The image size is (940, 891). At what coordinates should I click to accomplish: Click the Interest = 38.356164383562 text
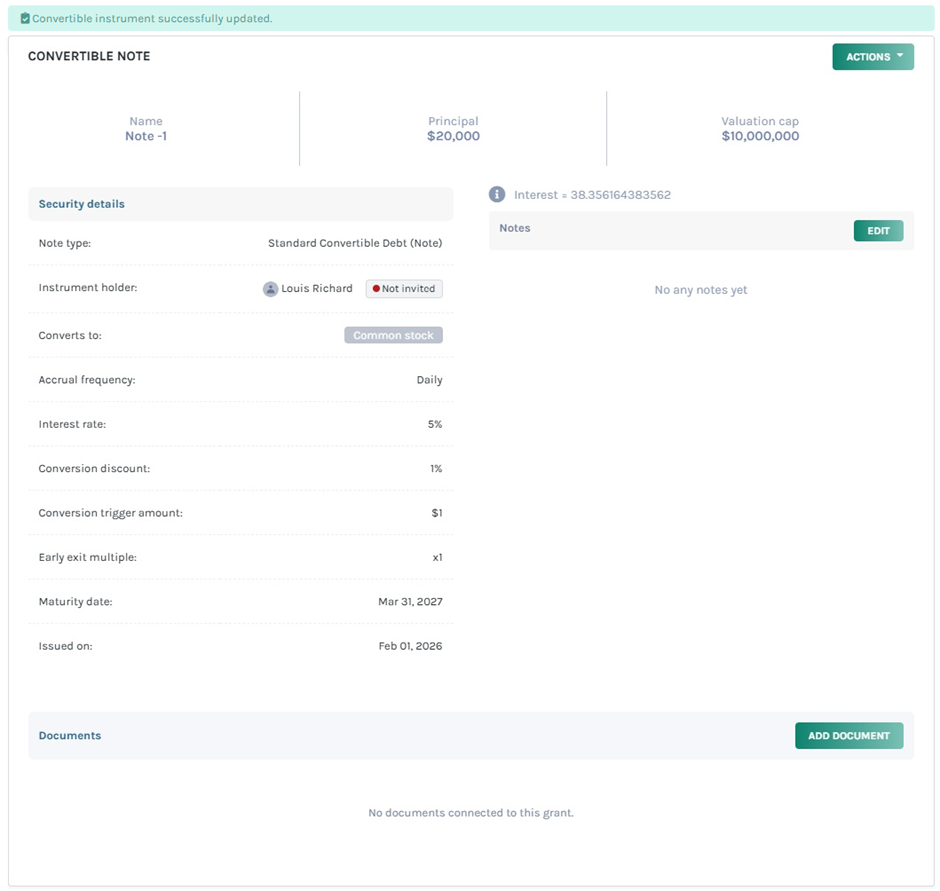tap(592, 195)
